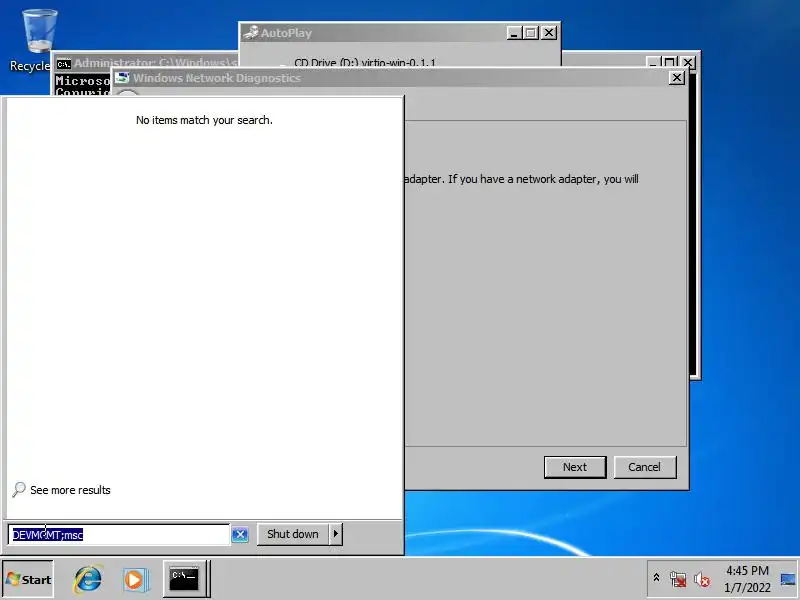
Task: Open Windows Media Player from the taskbar
Action: tap(136, 580)
